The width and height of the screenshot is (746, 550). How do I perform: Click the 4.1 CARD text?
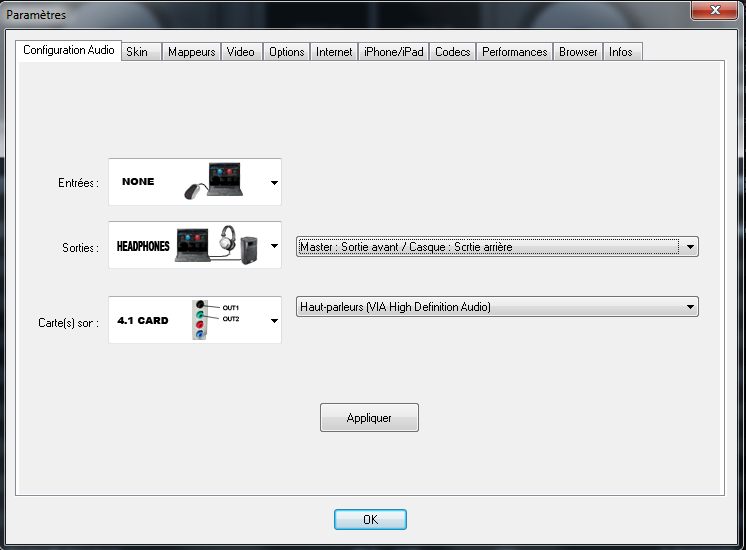pyautogui.click(x=143, y=321)
